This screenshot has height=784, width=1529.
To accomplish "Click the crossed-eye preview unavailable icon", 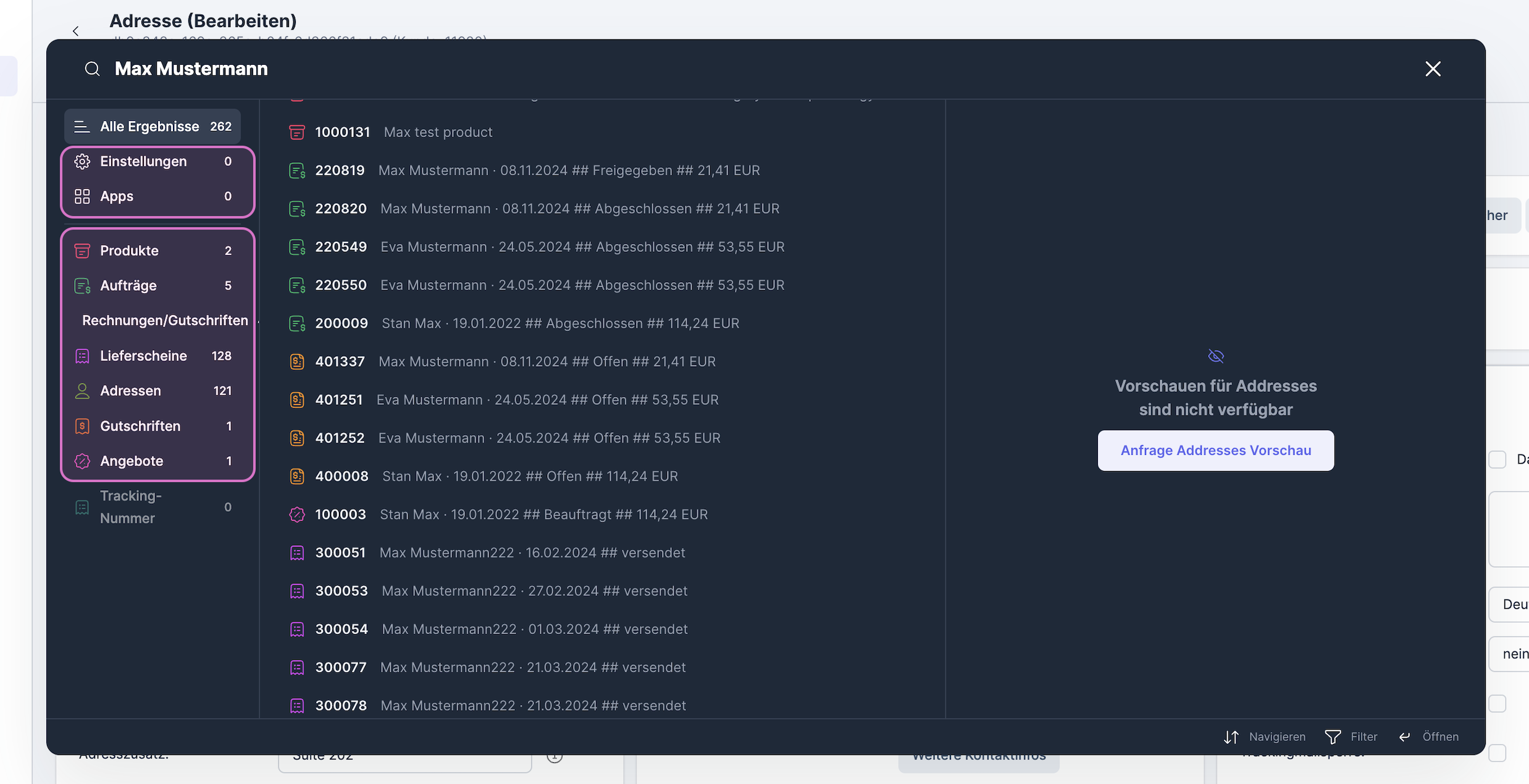I will (1215, 356).
